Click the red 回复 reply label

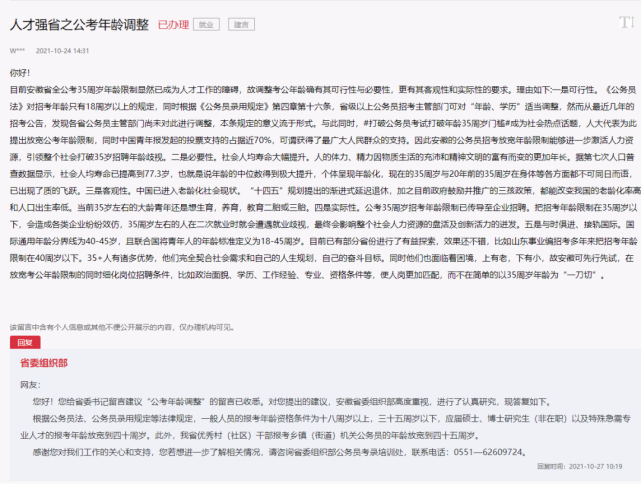[x=25, y=342]
